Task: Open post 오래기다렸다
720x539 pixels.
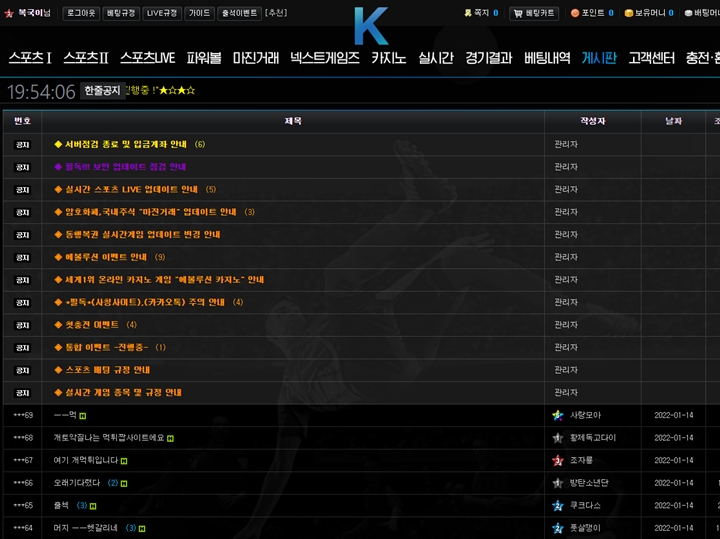Action: tap(77, 483)
